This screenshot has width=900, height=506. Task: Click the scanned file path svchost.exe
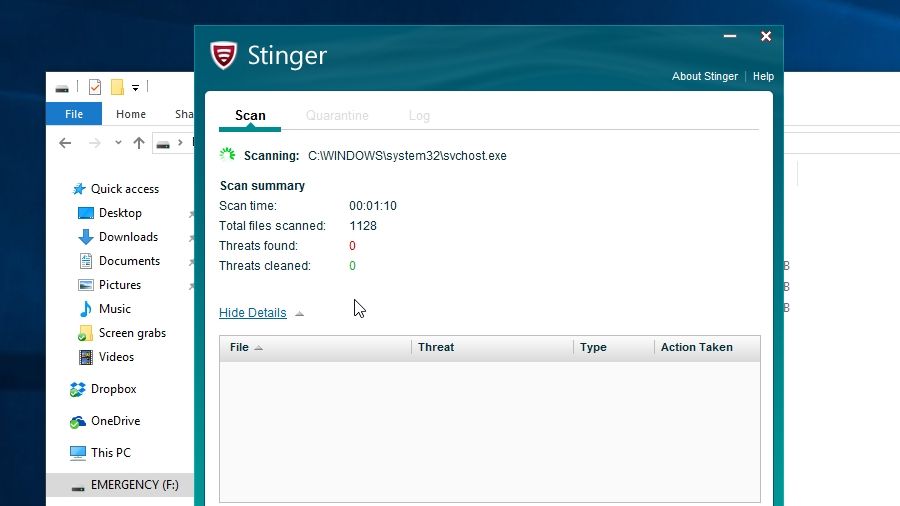click(407, 156)
